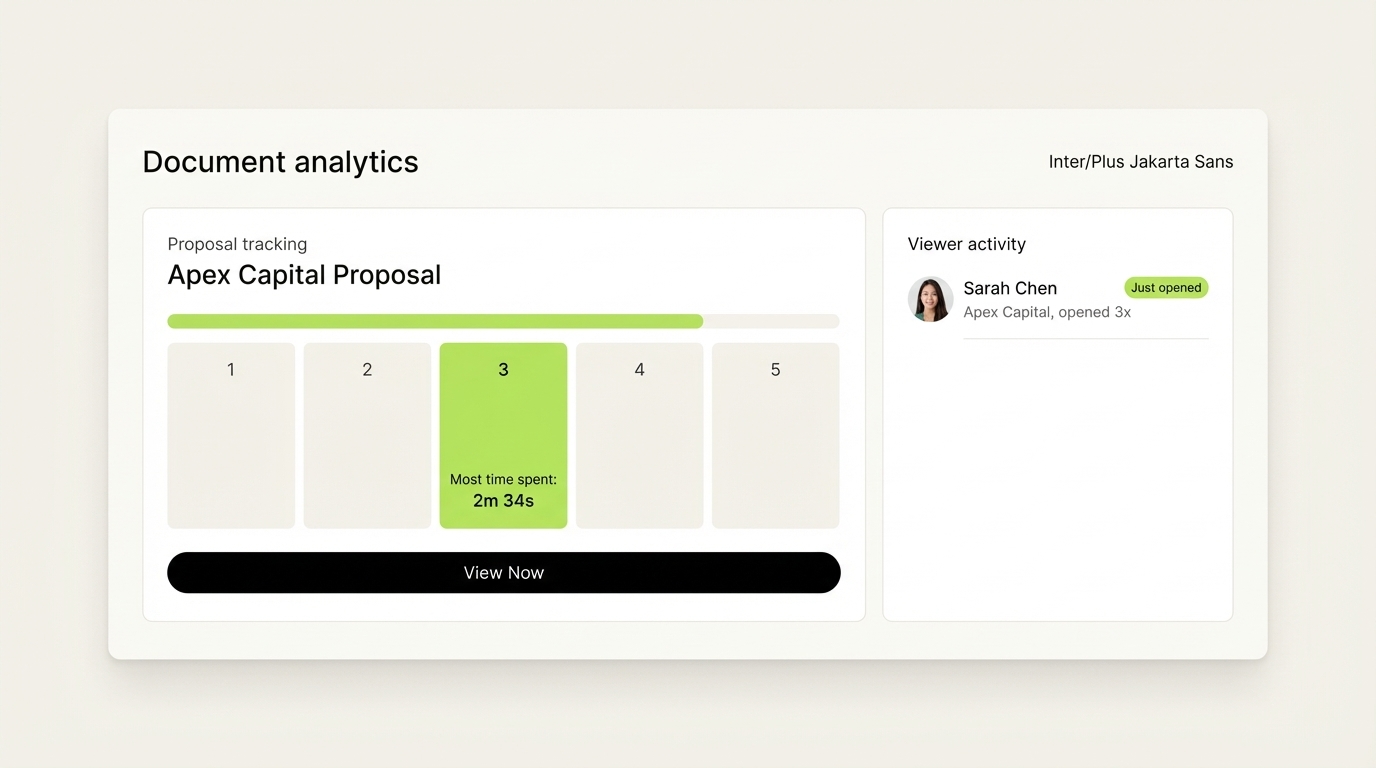Select the Proposal tracking label
The height and width of the screenshot is (768, 1376).
(237, 243)
